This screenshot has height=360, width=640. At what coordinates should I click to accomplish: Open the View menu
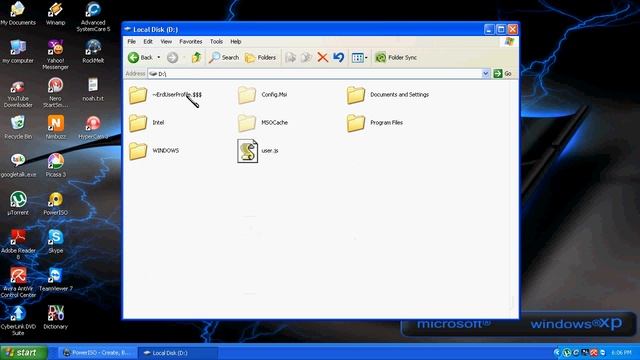point(166,42)
